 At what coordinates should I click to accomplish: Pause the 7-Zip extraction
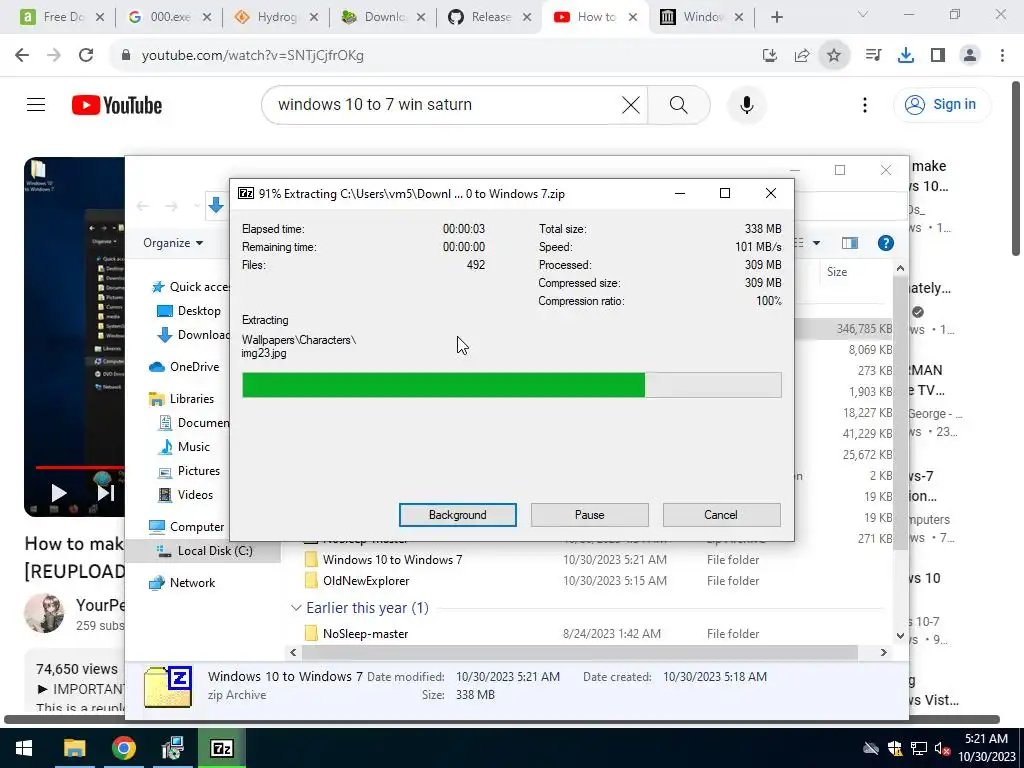589,515
